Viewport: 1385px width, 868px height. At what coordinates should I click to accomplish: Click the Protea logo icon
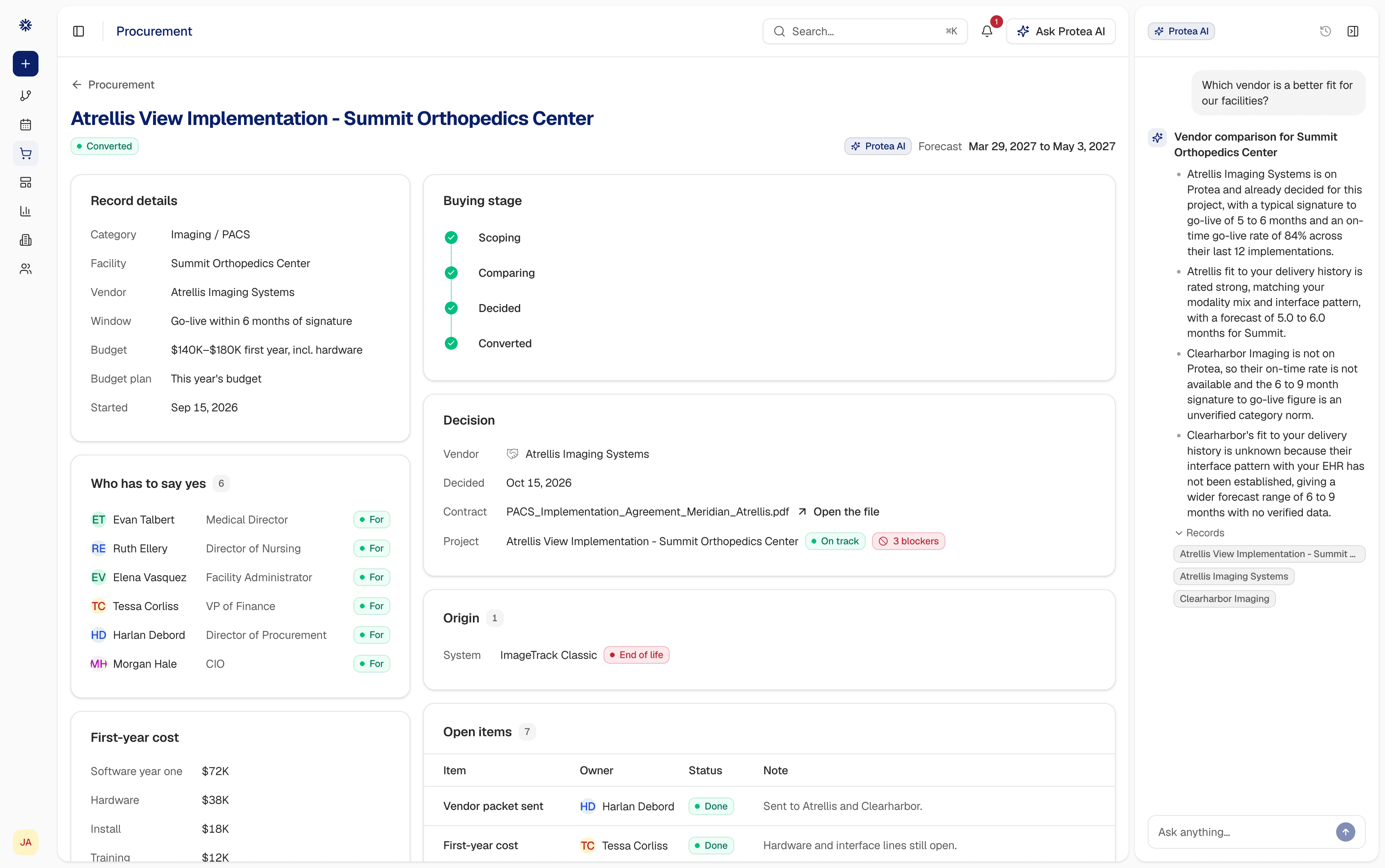coord(25,25)
